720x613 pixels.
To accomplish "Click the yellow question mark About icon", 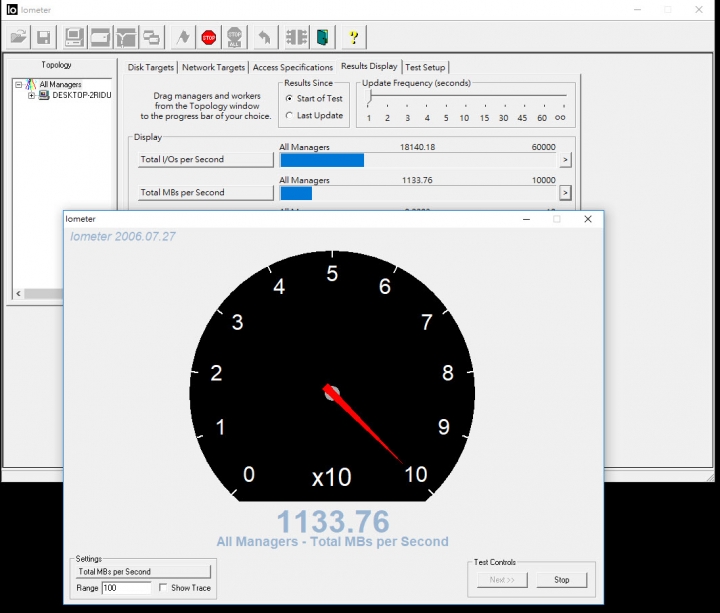I will (x=354, y=37).
